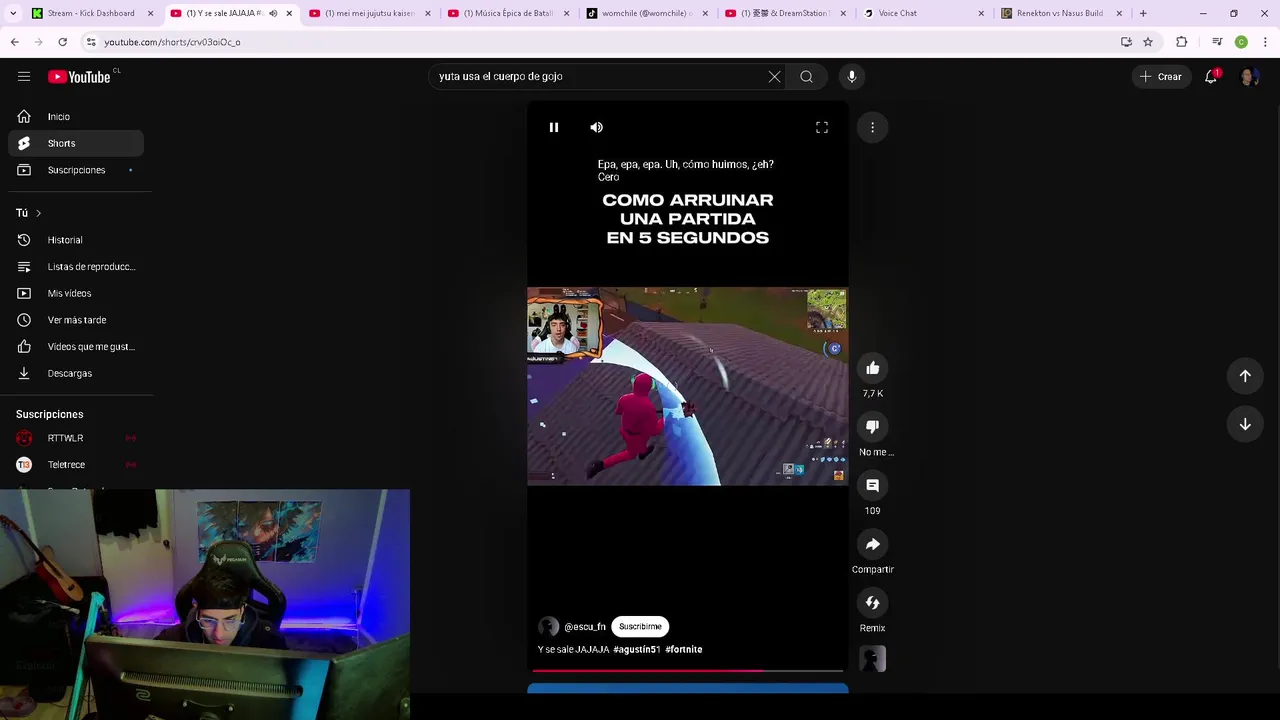
Task: Open the notifications bell
Action: pos(1211,77)
